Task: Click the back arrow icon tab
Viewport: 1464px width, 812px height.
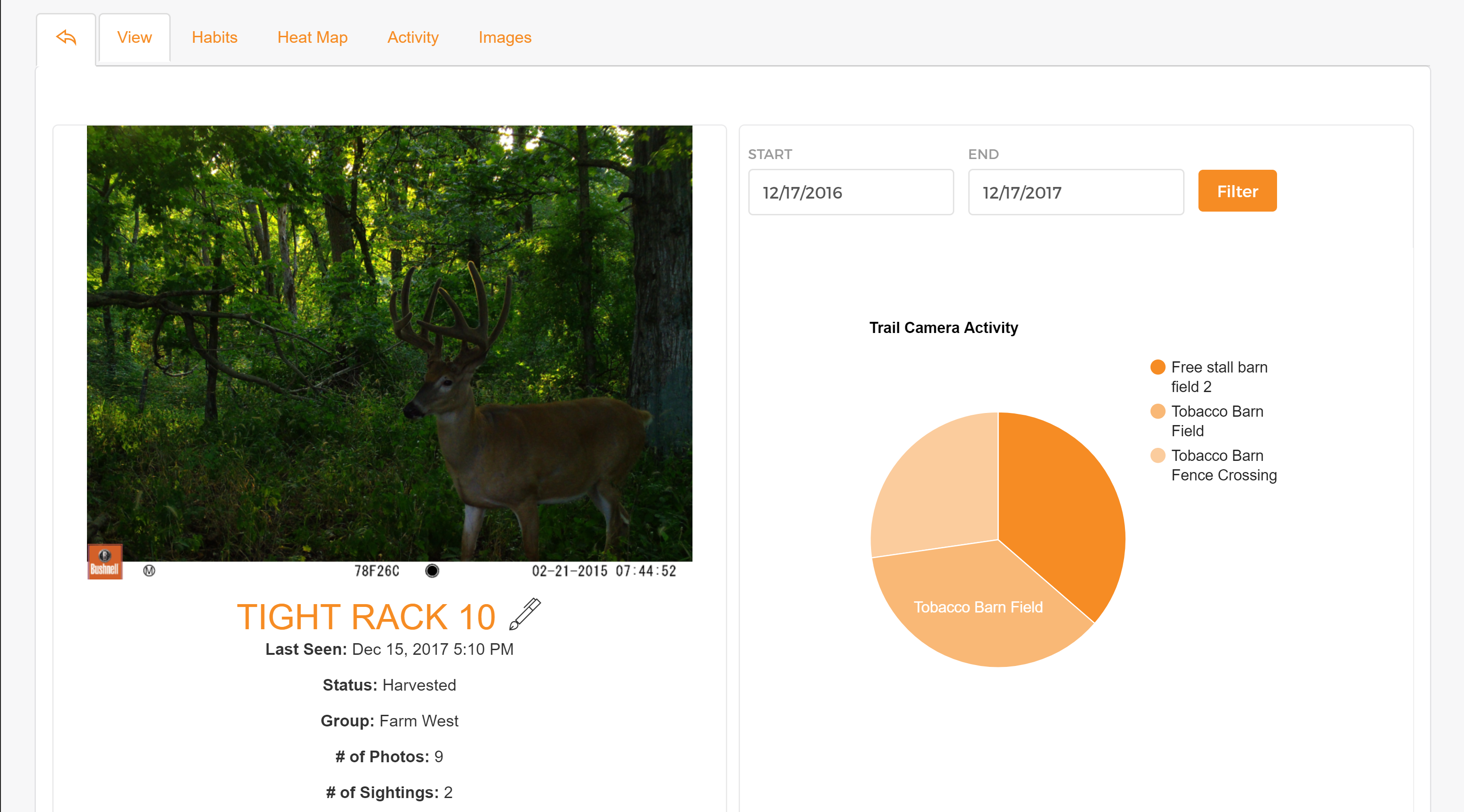Action: point(66,38)
